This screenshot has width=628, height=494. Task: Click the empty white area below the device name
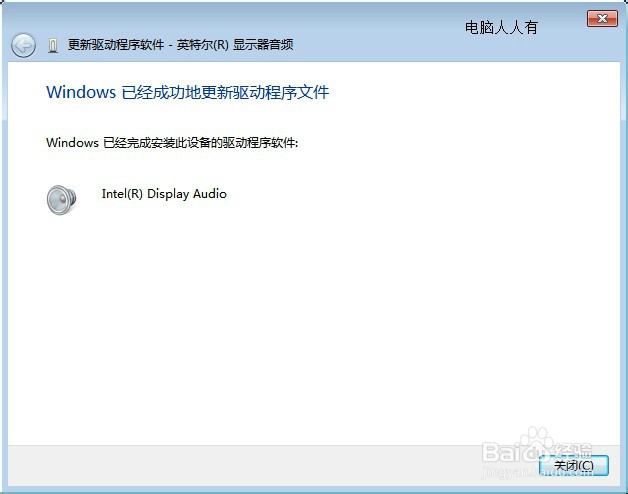click(314, 321)
